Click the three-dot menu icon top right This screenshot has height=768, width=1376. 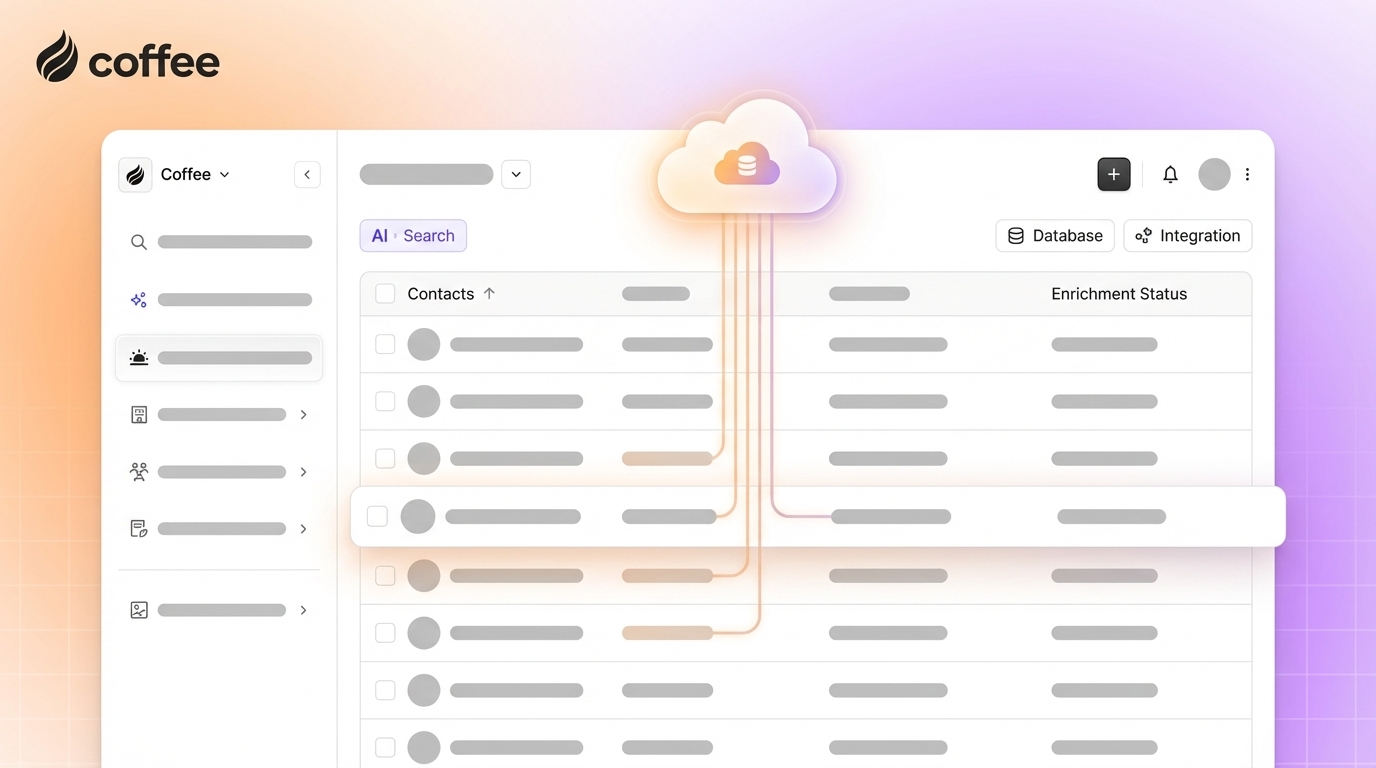tap(1247, 174)
